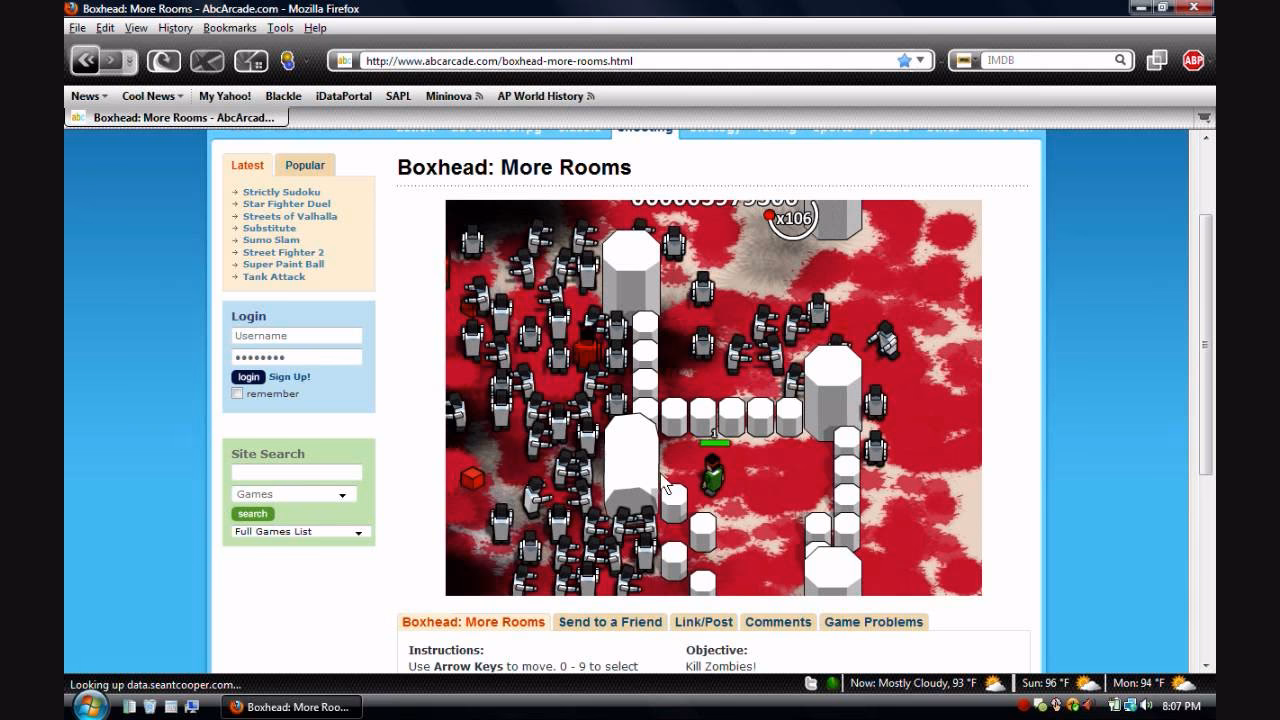
Task: Open the Windows Start orb
Action: coord(90,704)
